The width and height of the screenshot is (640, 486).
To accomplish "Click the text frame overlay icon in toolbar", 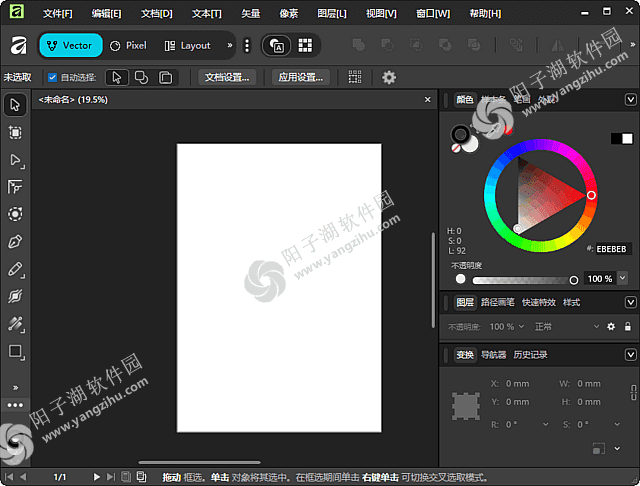I will pos(277,45).
